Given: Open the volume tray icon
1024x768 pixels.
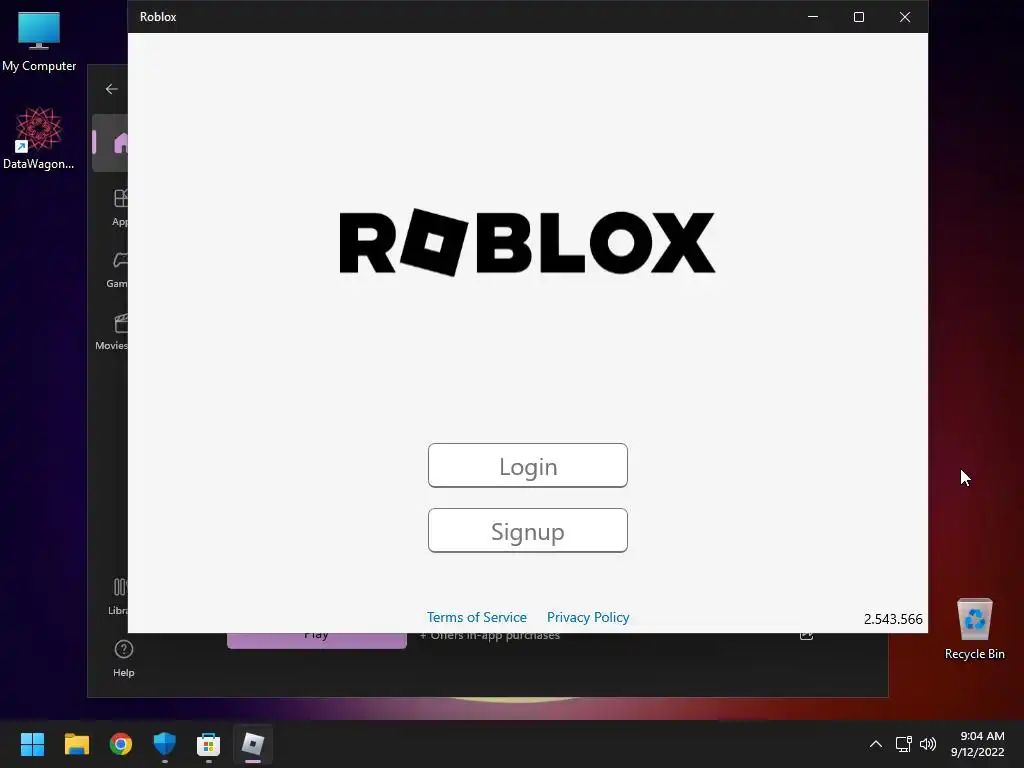Looking at the screenshot, I should [x=927, y=744].
